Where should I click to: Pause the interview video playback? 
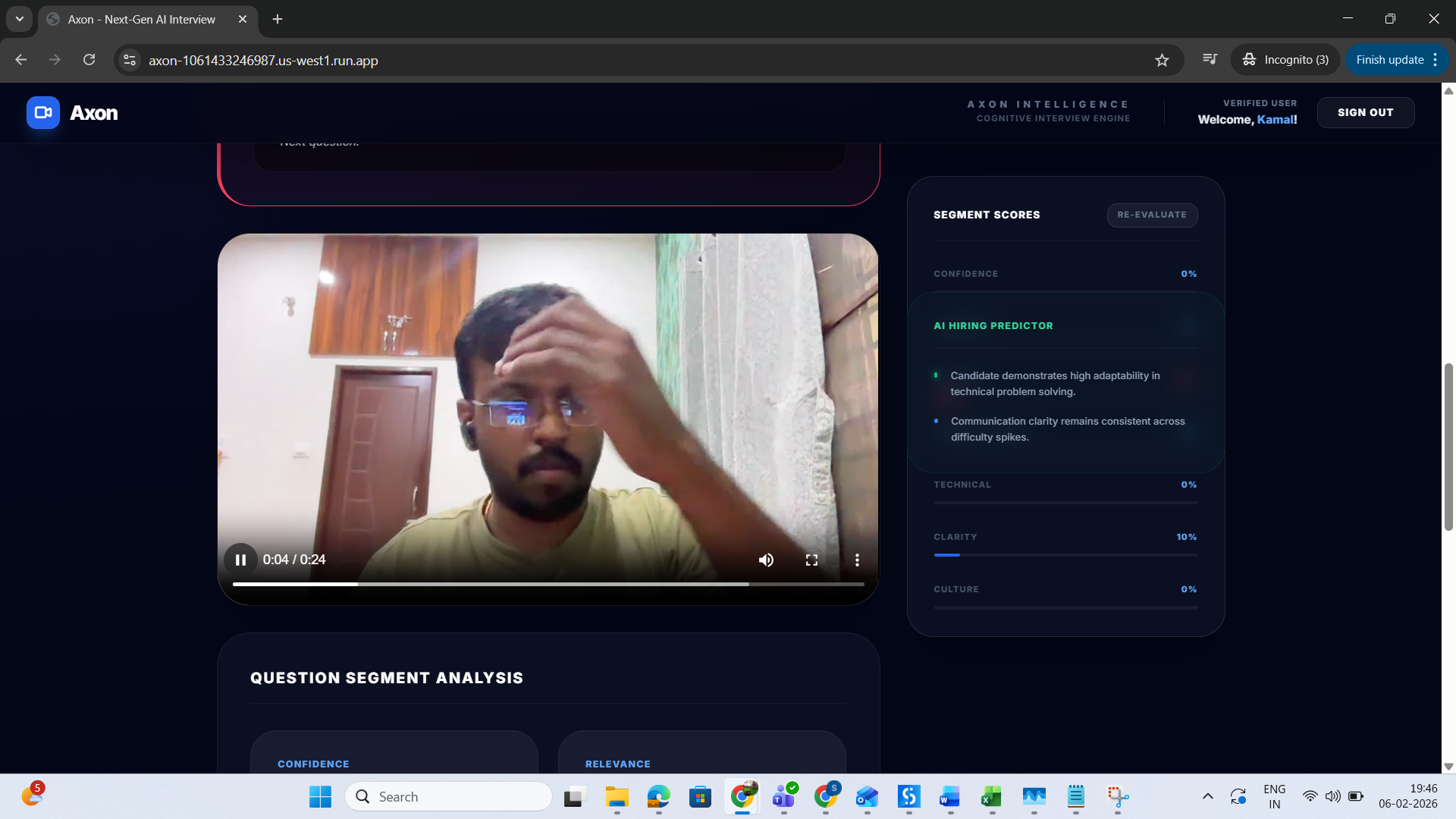point(240,560)
